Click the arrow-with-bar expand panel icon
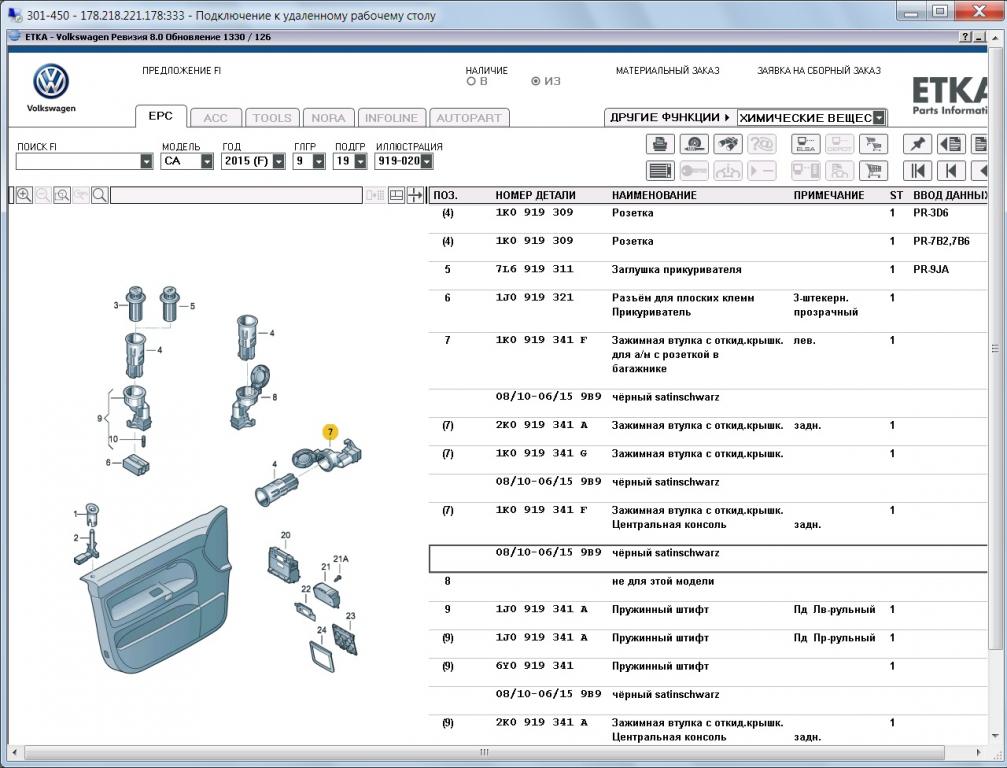1007x768 pixels. (416, 195)
